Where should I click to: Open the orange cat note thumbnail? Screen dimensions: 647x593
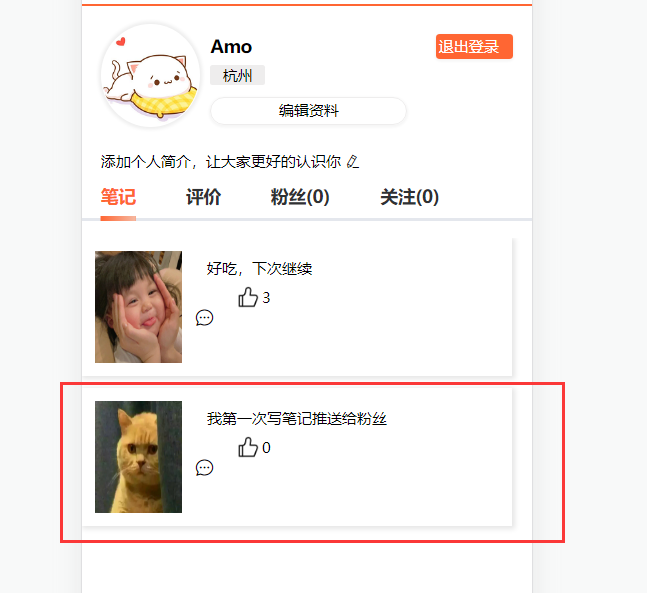(138, 457)
